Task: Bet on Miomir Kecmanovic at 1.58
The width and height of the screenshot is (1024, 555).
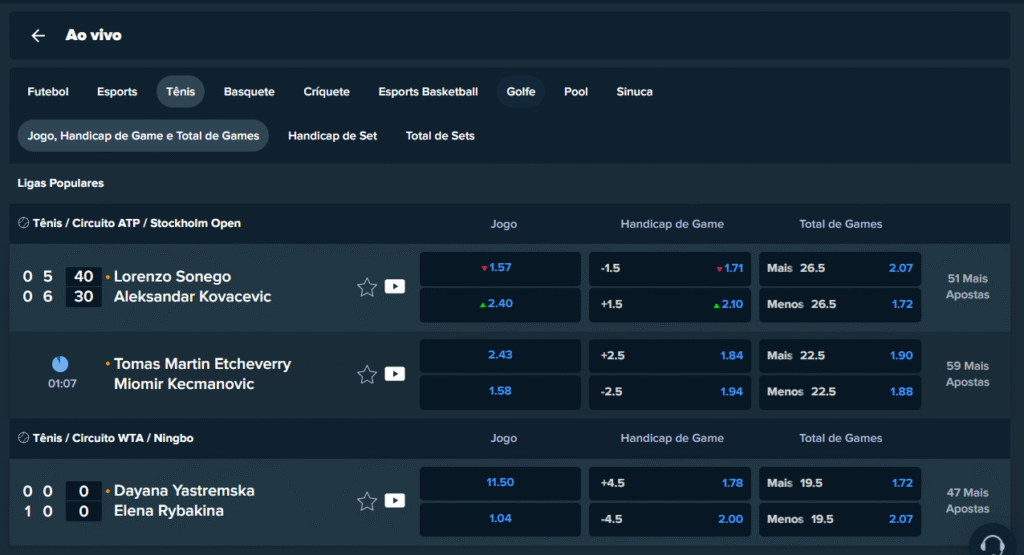Action: [x=500, y=392]
